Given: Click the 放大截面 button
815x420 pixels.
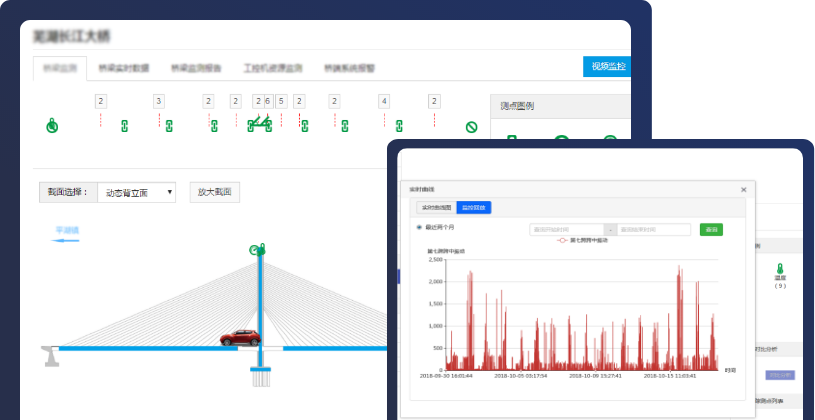Looking at the screenshot, I should pyautogui.click(x=214, y=192).
